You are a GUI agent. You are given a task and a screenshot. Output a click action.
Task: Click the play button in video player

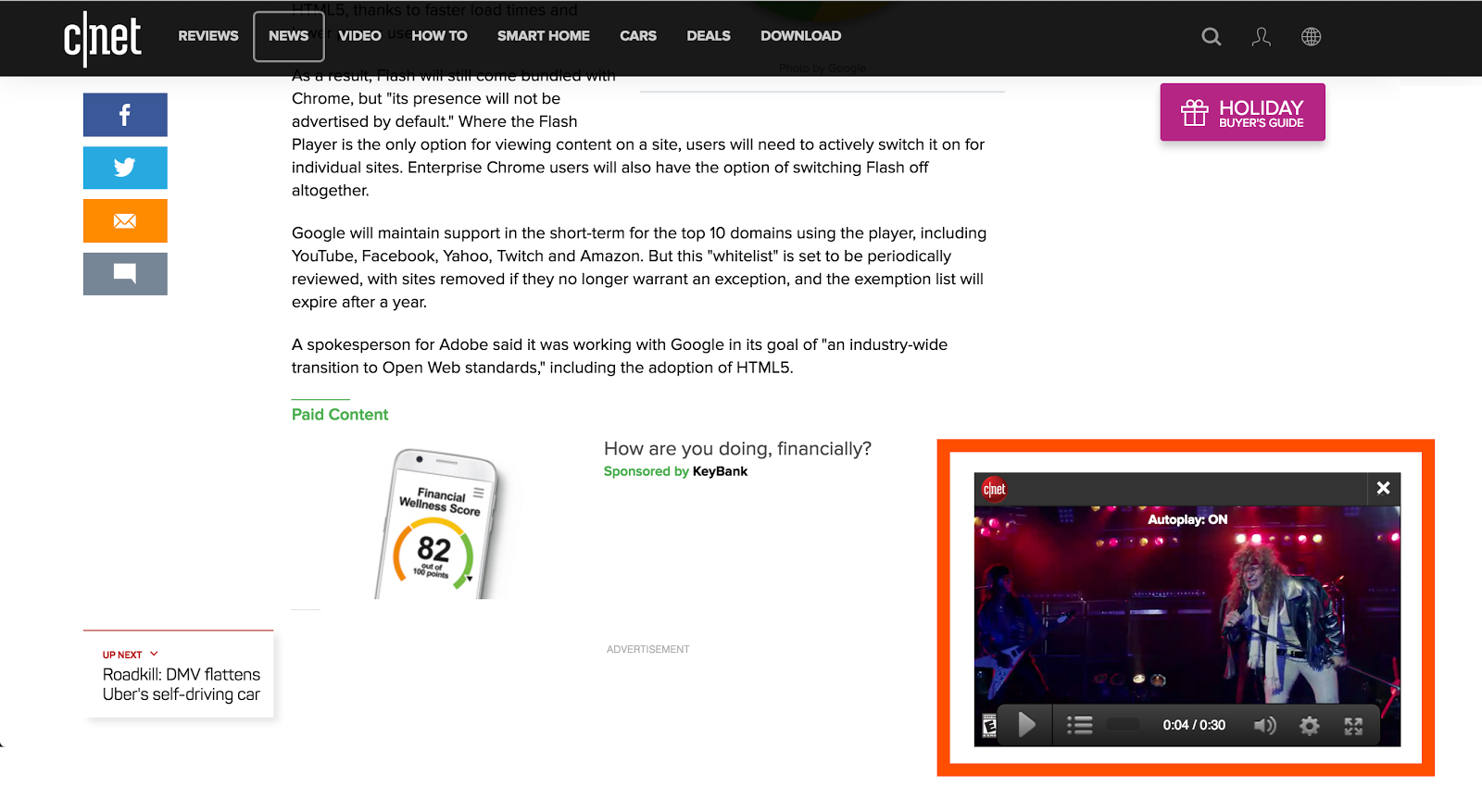(x=1026, y=725)
